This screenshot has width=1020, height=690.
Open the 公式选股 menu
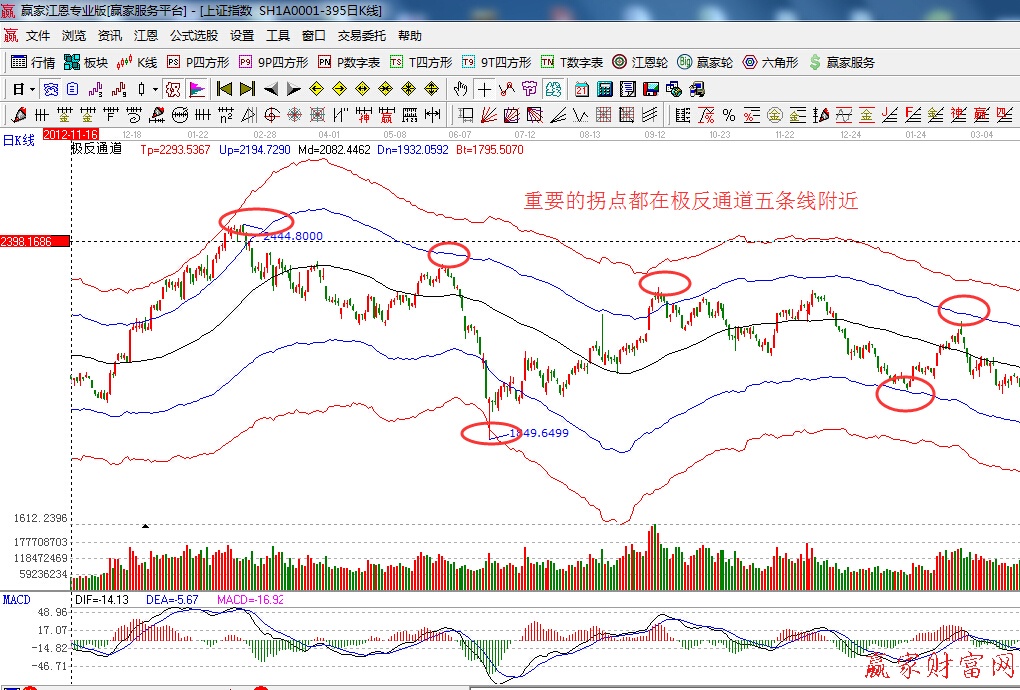point(193,35)
